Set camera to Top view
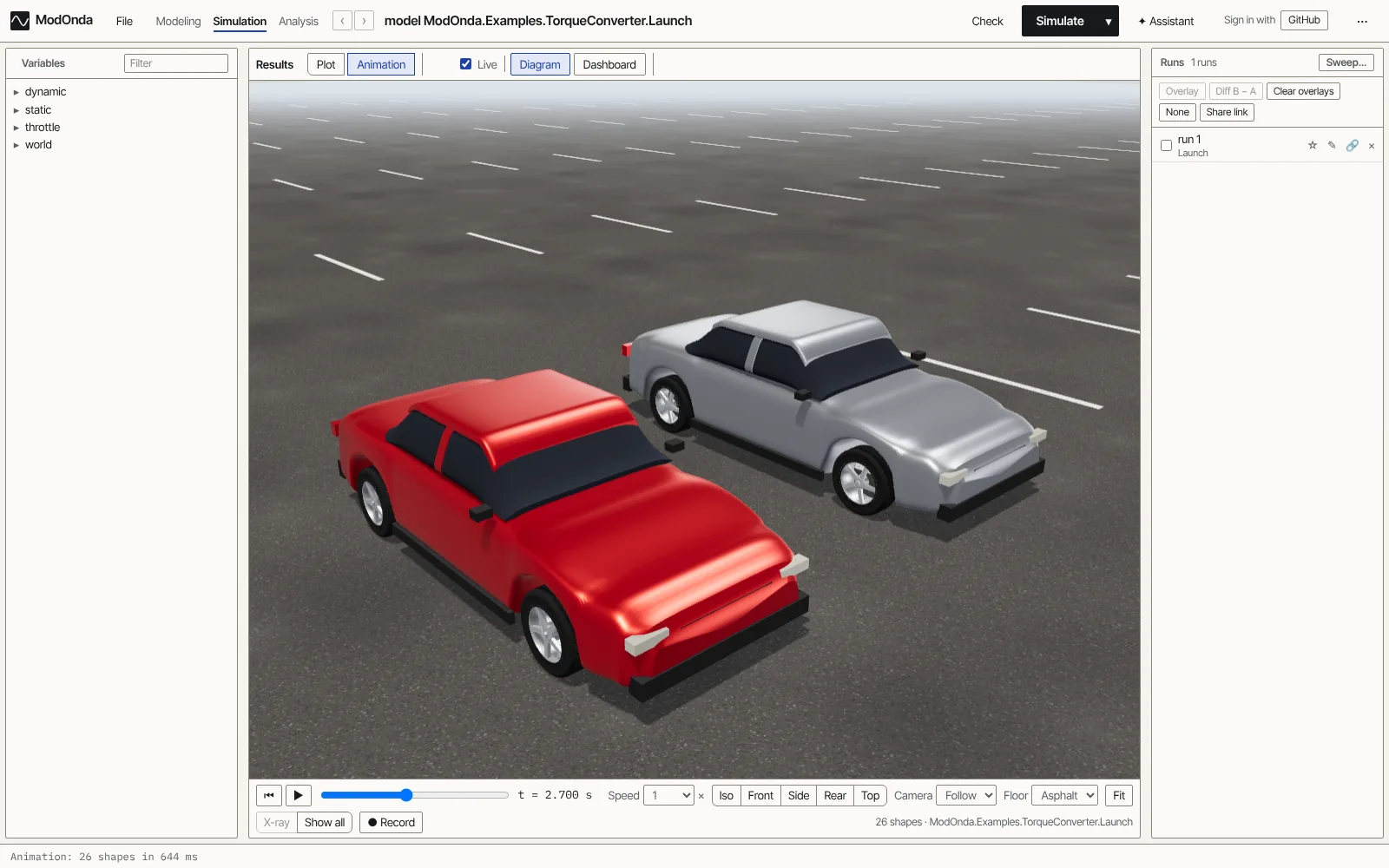The width and height of the screenshot is (1389, 868). (871, 795)
